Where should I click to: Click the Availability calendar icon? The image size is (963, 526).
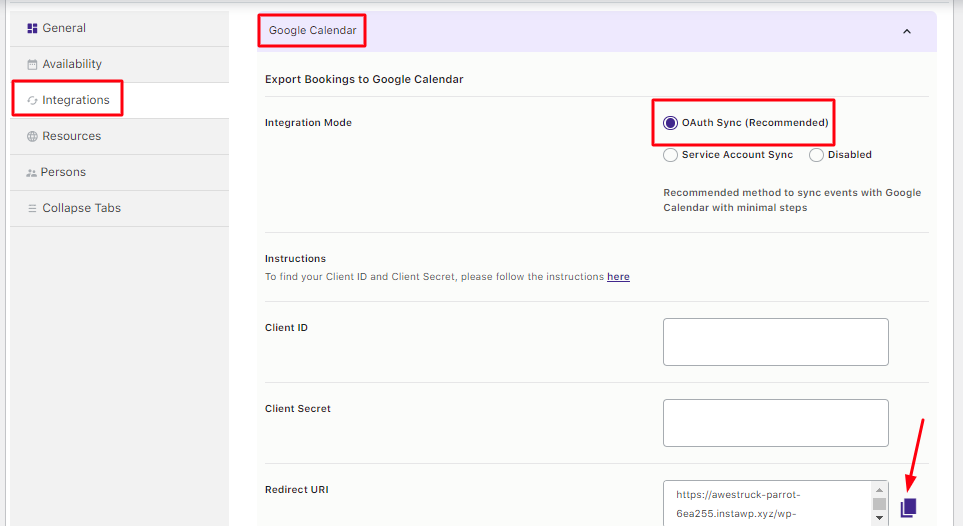[x=33, y=65]
